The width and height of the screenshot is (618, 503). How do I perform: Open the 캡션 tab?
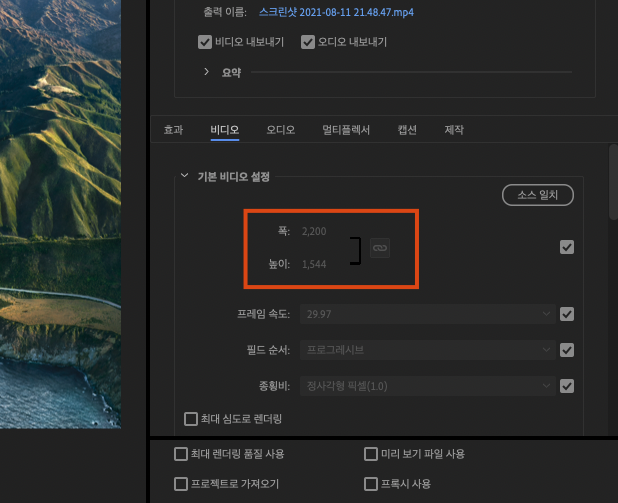coord(407,130)
